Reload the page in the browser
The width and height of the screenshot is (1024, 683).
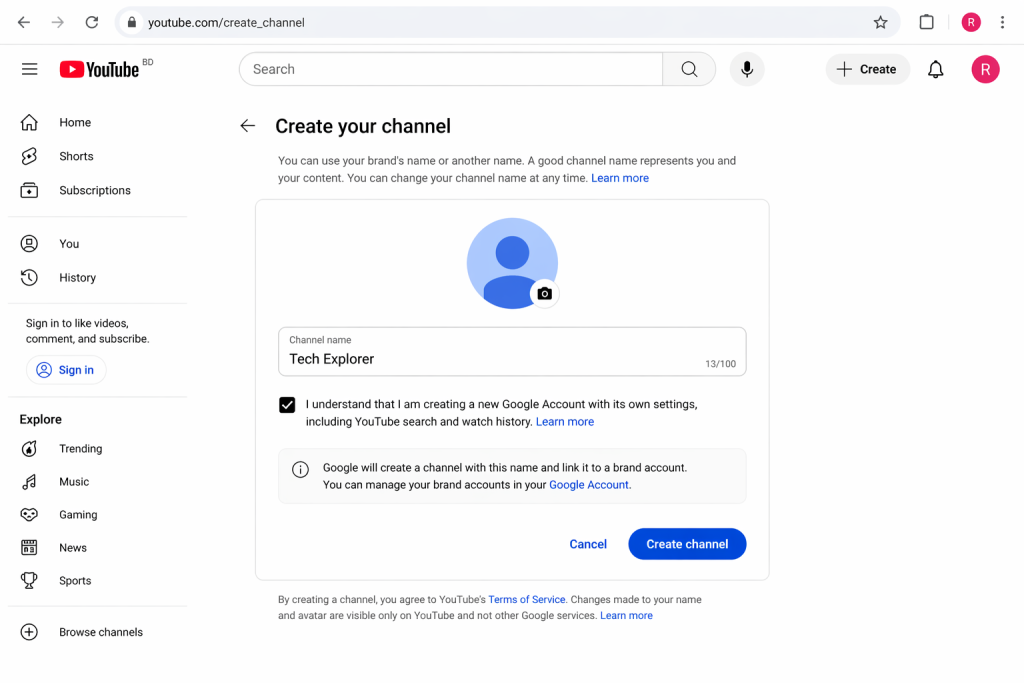point(92,22)
